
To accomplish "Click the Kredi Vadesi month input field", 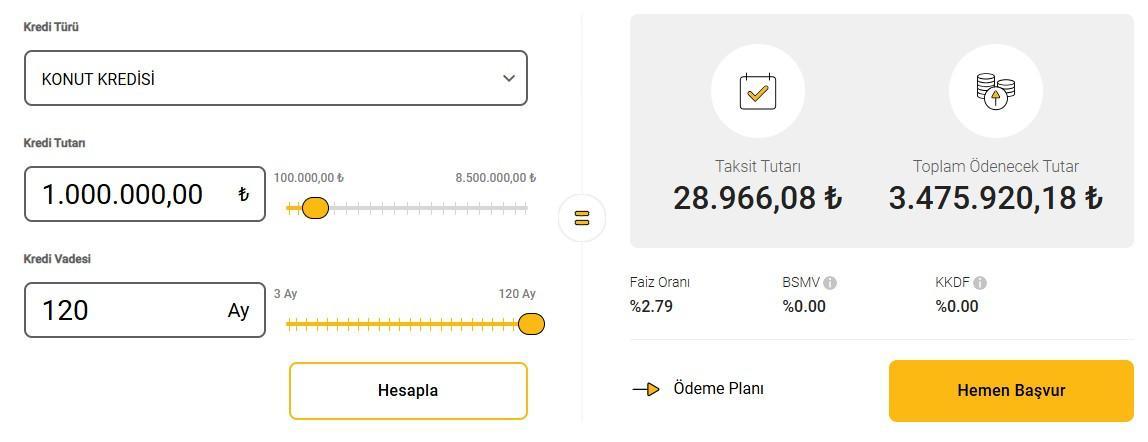I will (125, 310).
